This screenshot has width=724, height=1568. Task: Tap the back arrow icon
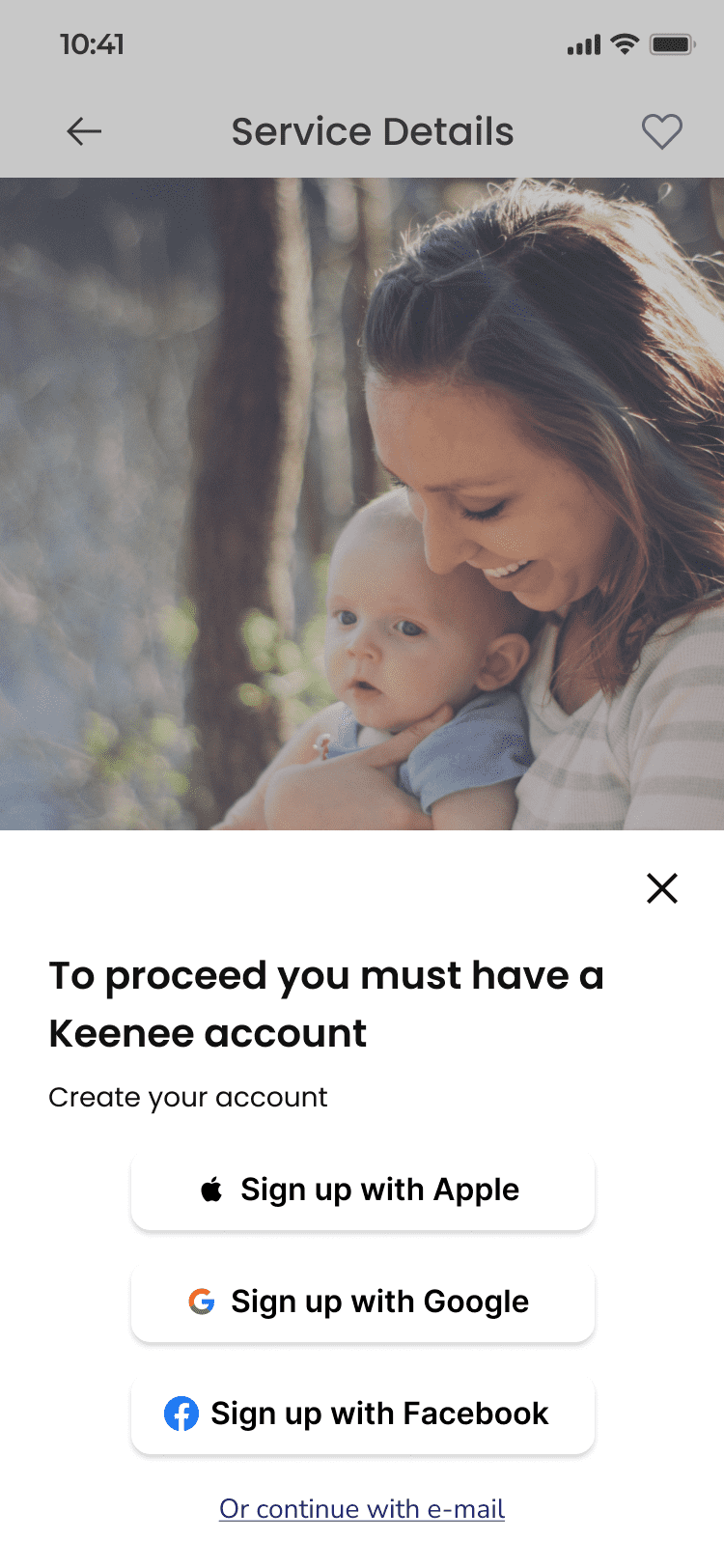tap(84, 131)
